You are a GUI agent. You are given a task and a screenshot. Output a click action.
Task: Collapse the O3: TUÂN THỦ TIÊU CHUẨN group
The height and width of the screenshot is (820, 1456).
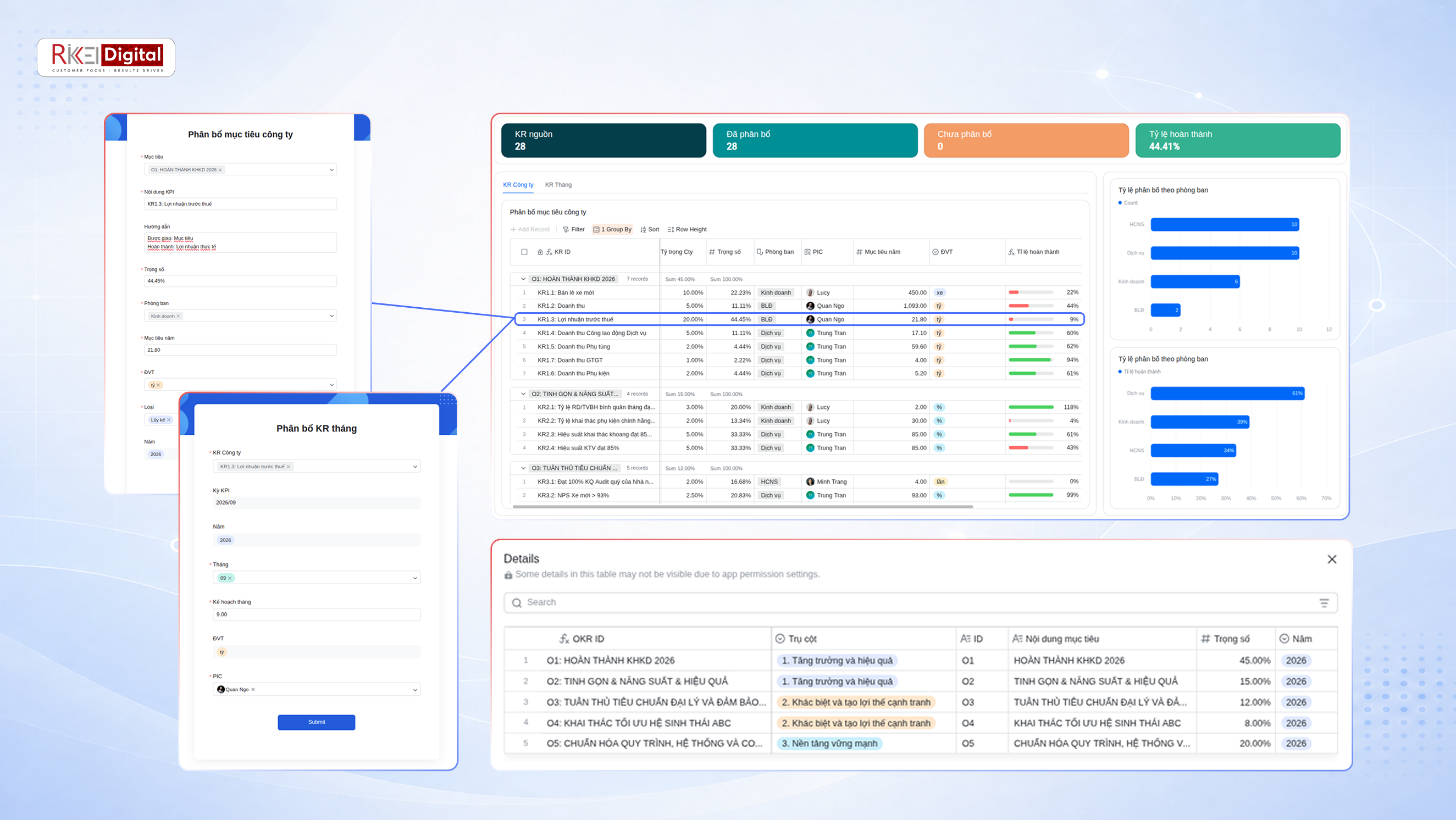[523, 468]
